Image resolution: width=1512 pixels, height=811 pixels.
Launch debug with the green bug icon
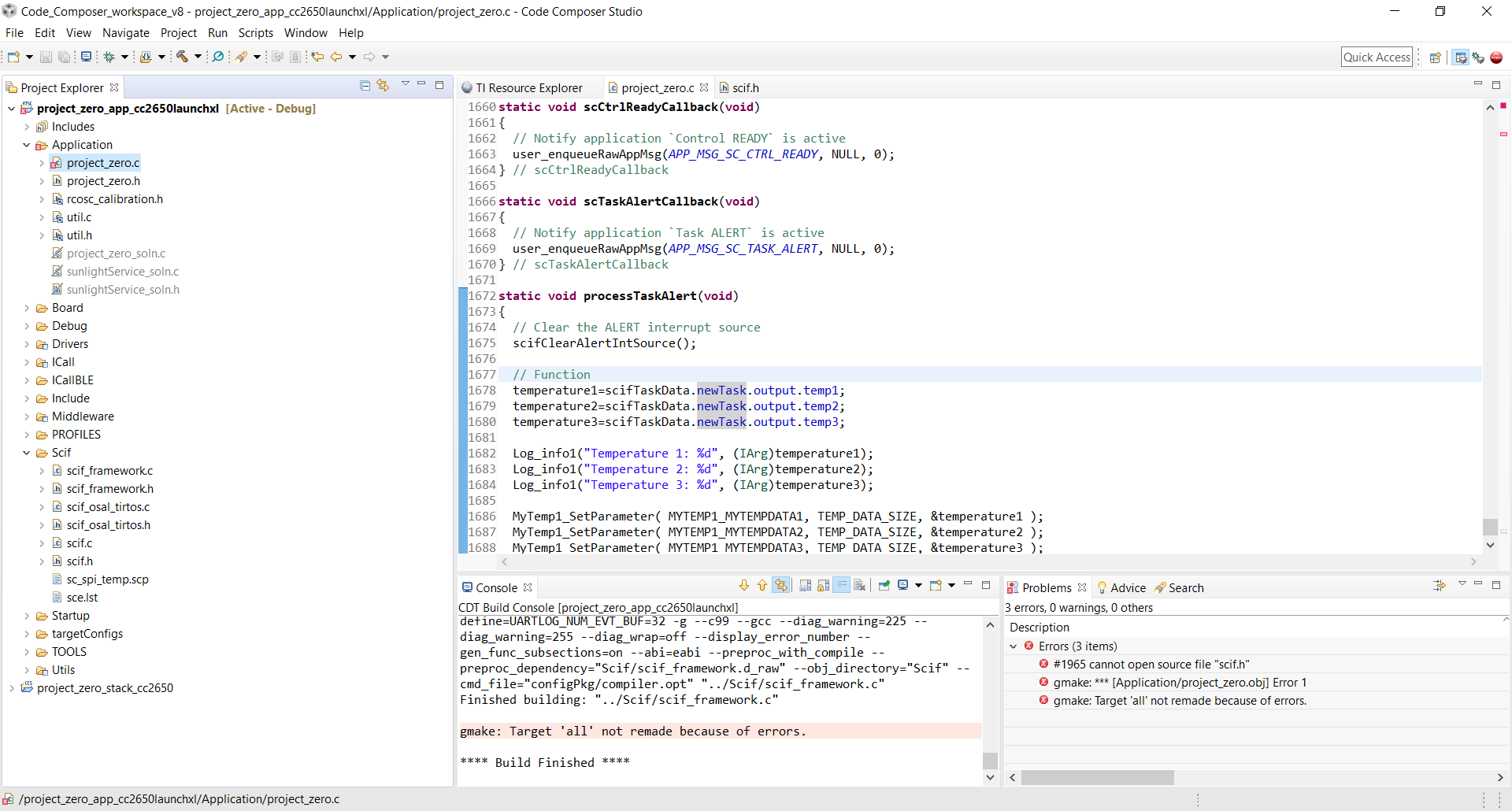coord(109,57)
